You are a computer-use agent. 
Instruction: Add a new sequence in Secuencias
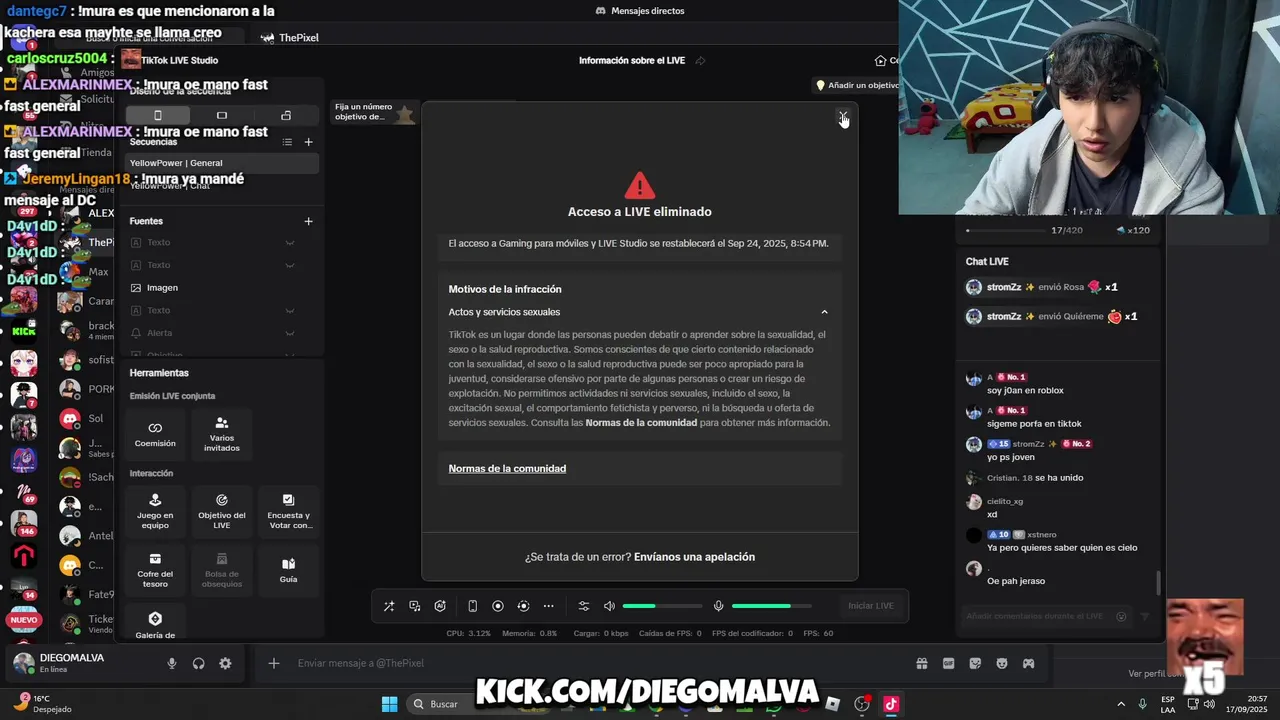(x=308, y=142)
